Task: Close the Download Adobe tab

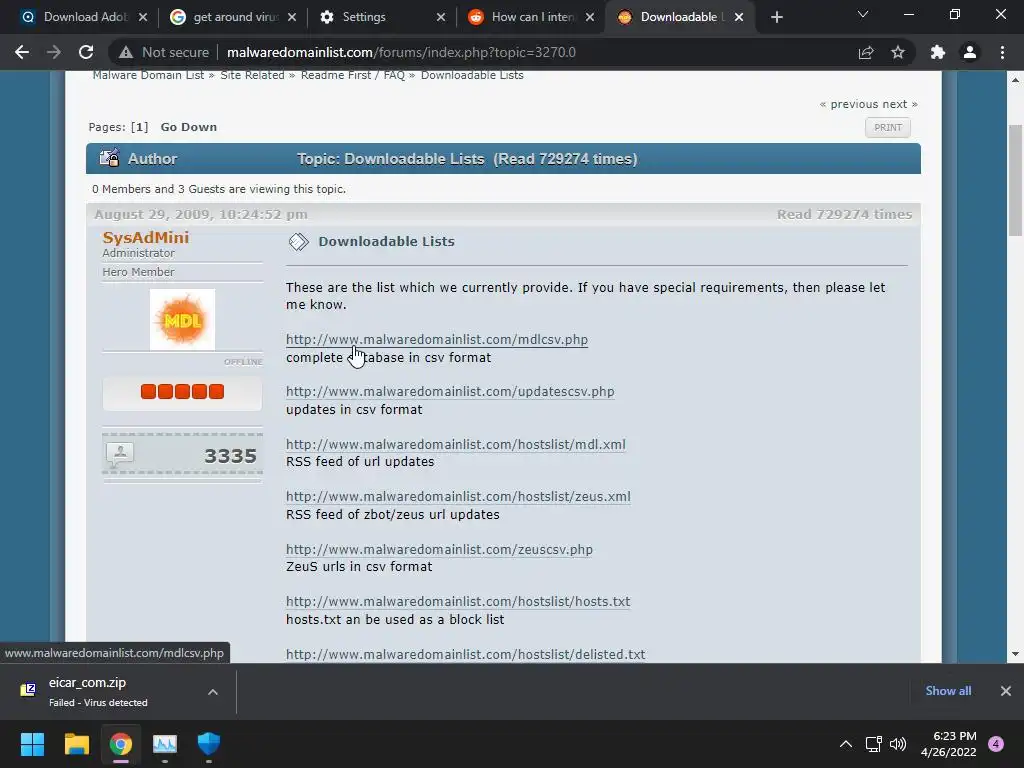Action: coord(143,17)
